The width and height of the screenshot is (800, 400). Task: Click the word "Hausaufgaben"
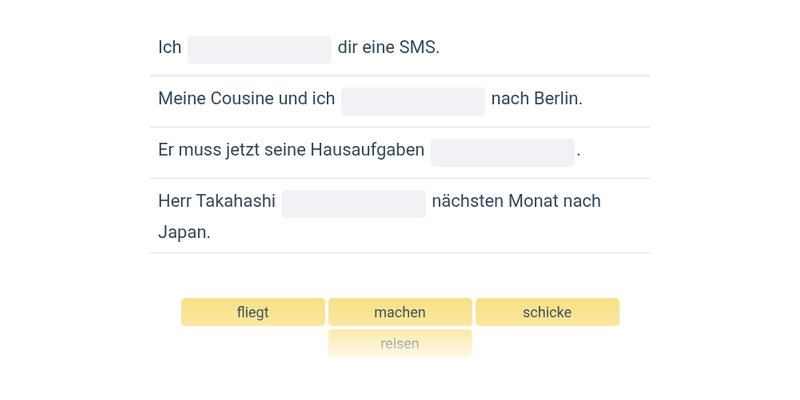pos(367,150)
